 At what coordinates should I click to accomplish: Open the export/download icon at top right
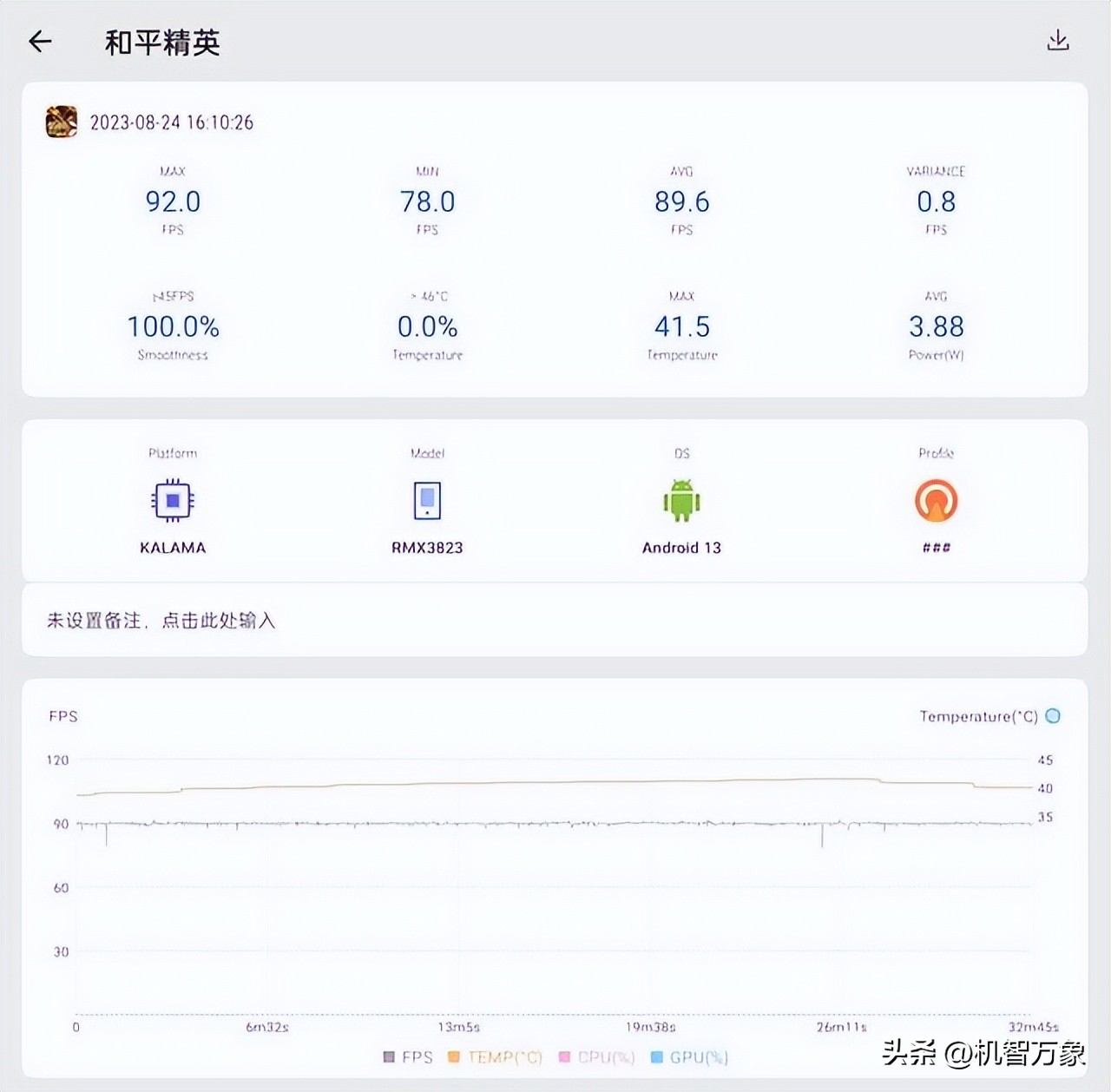(1059, 41)
